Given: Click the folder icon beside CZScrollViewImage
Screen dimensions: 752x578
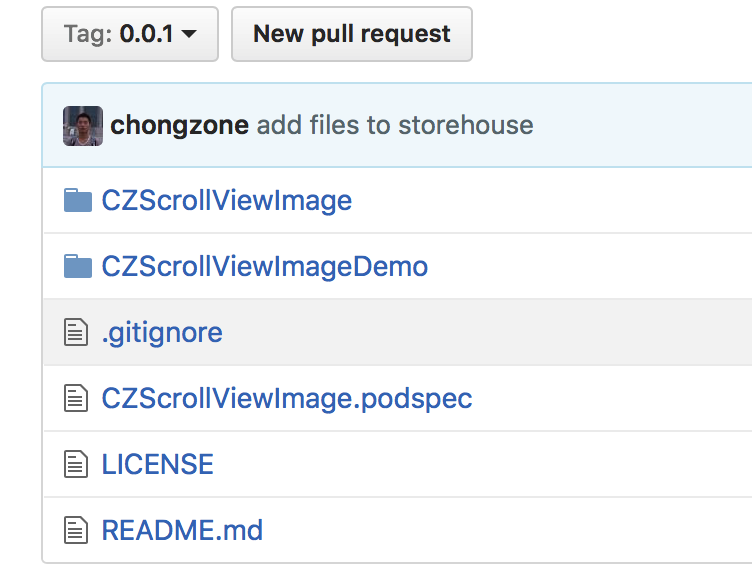Looking at the screenshot, I should tap(77, 201).
